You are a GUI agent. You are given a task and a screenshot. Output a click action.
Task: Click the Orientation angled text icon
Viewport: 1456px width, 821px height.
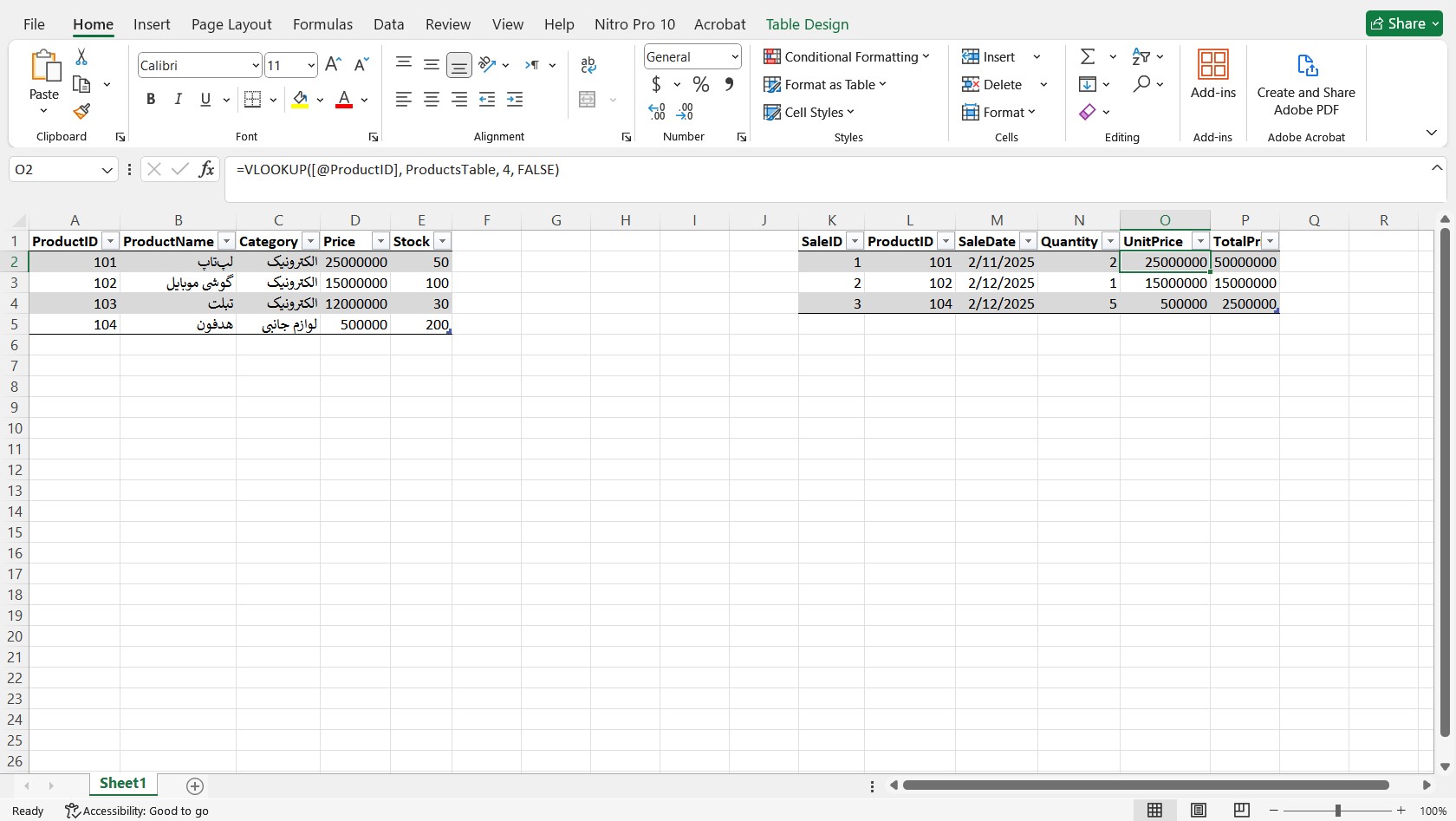point(488,64)
